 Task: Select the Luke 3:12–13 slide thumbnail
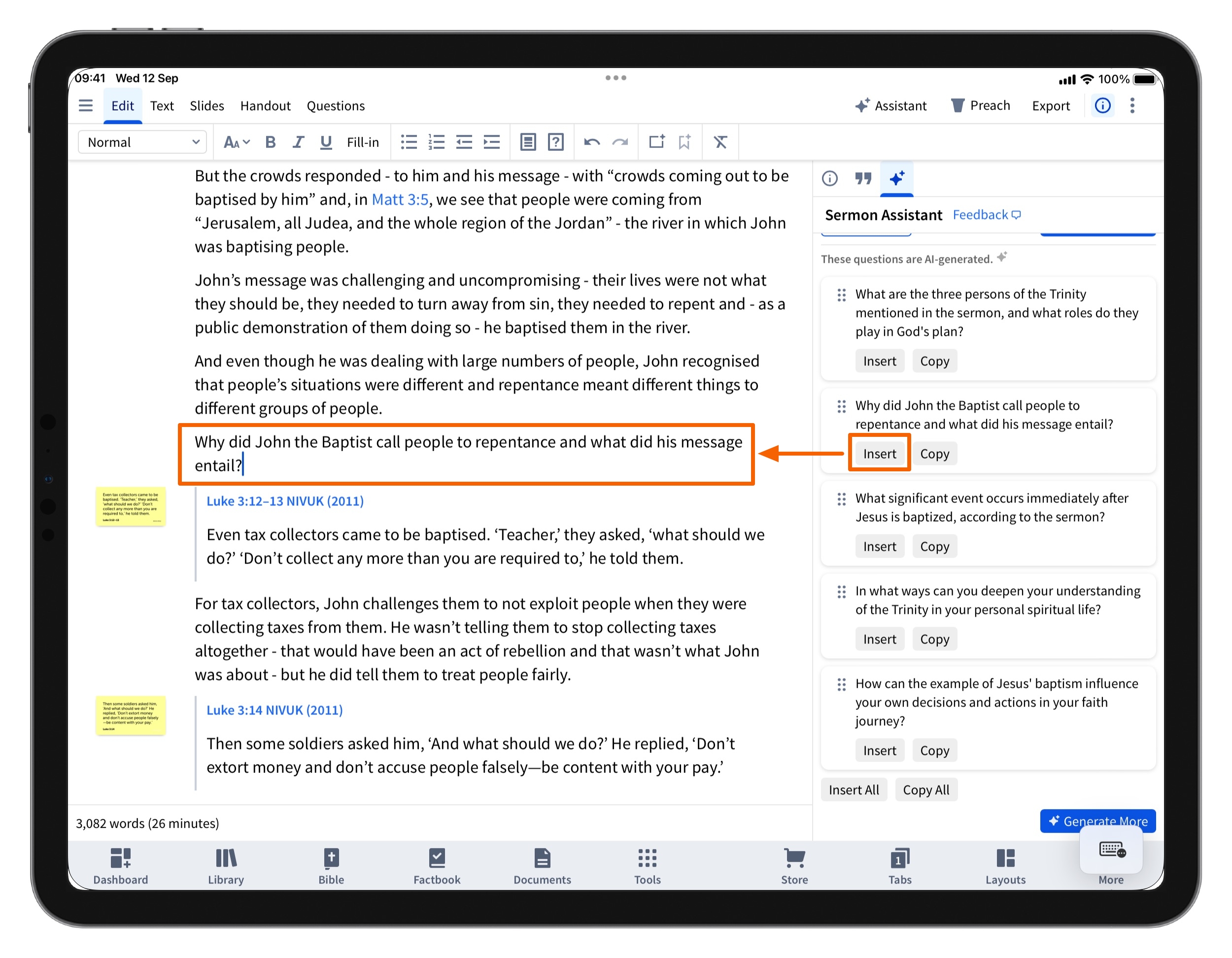click(x=130, y=506)
